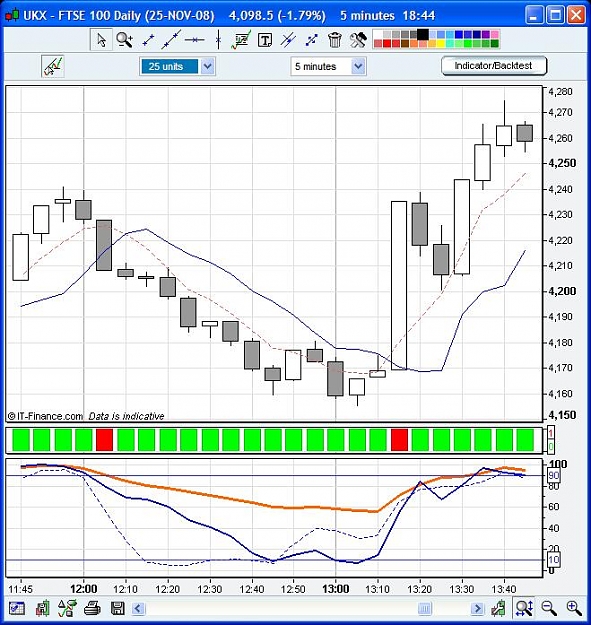This screenshot has height=625, width=591.
Task: Click the horizontal scrollbar thumb handle
Action: (x=425, y=609)
